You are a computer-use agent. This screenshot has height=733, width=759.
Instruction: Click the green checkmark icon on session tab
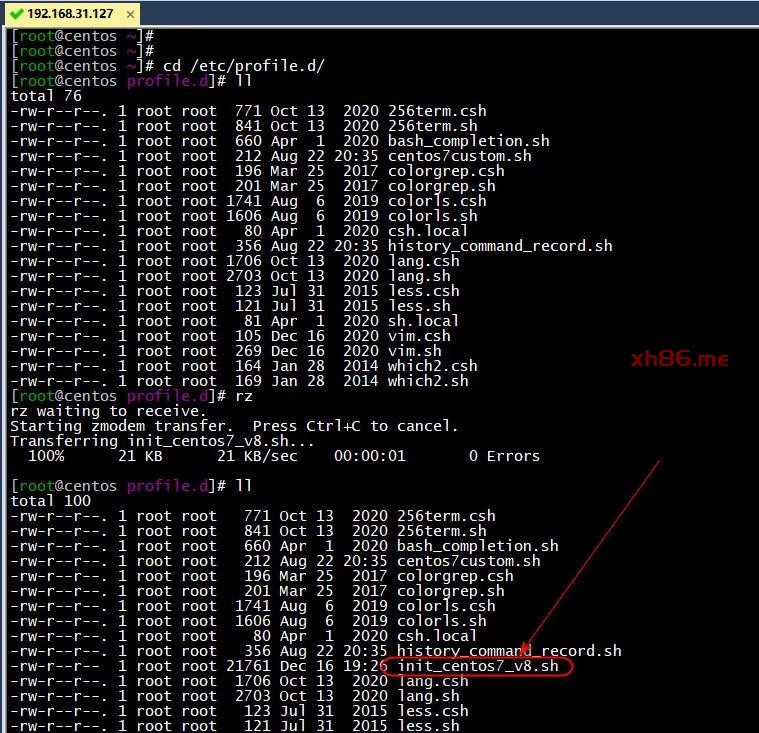16,15
